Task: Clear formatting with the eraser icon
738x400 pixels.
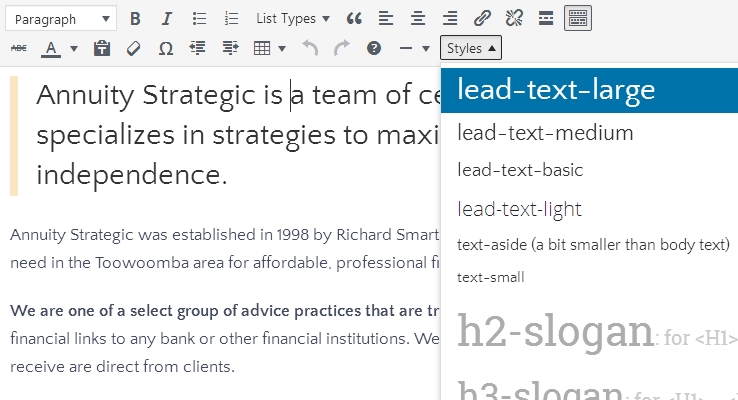Action: [x=134, y=48]
